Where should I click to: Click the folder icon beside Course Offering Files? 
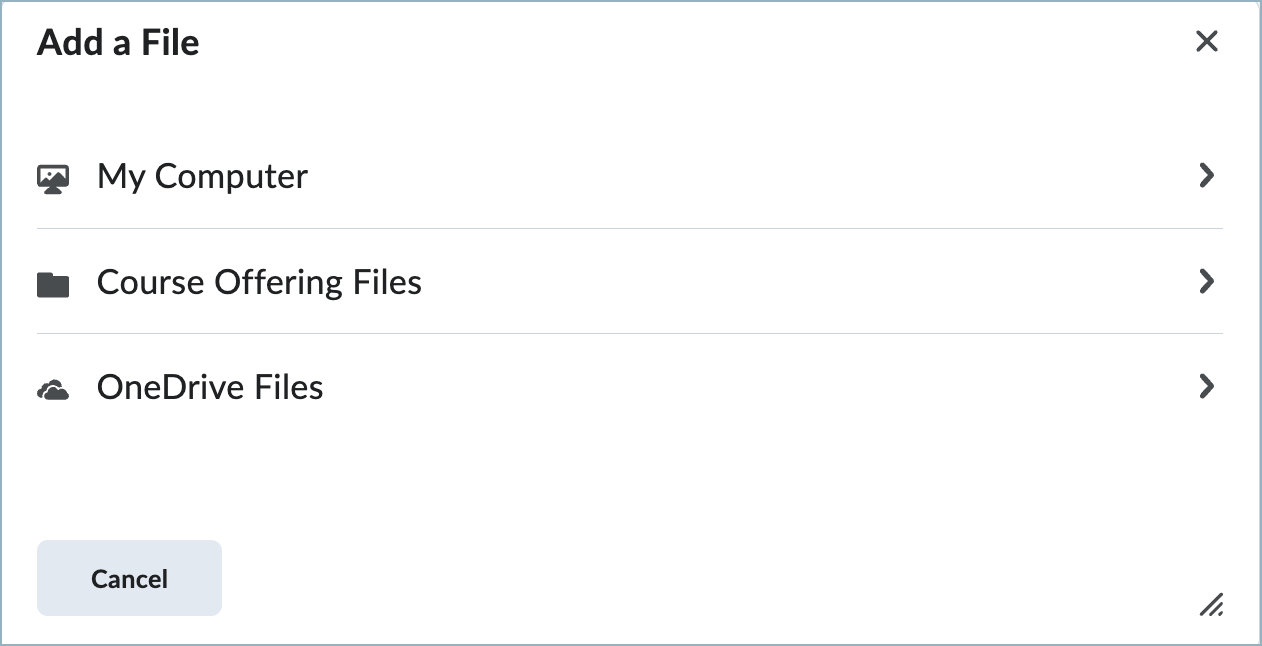pyautogui.click(x=52, y=282)
